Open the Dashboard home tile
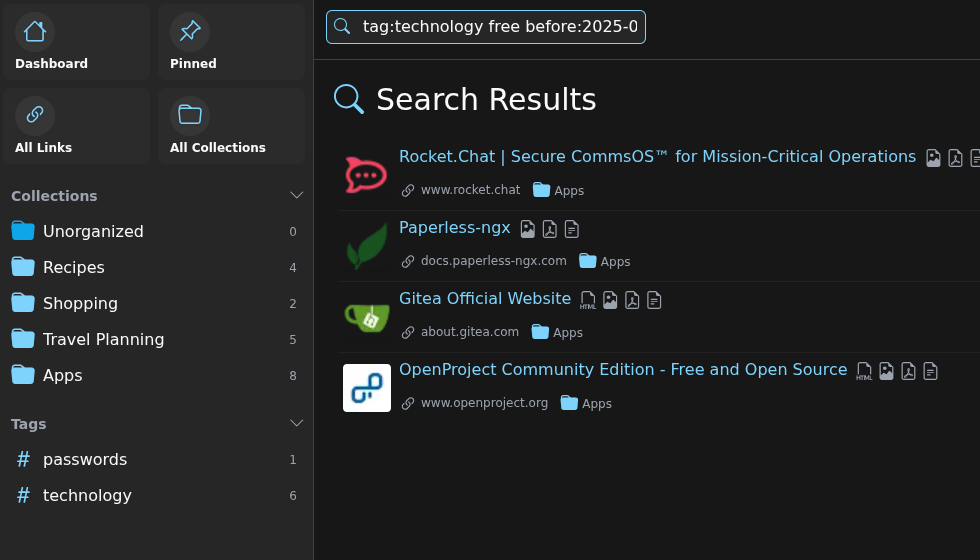This screenshot has width=980, height=560. pyautogui.click(x=76, y=42)
